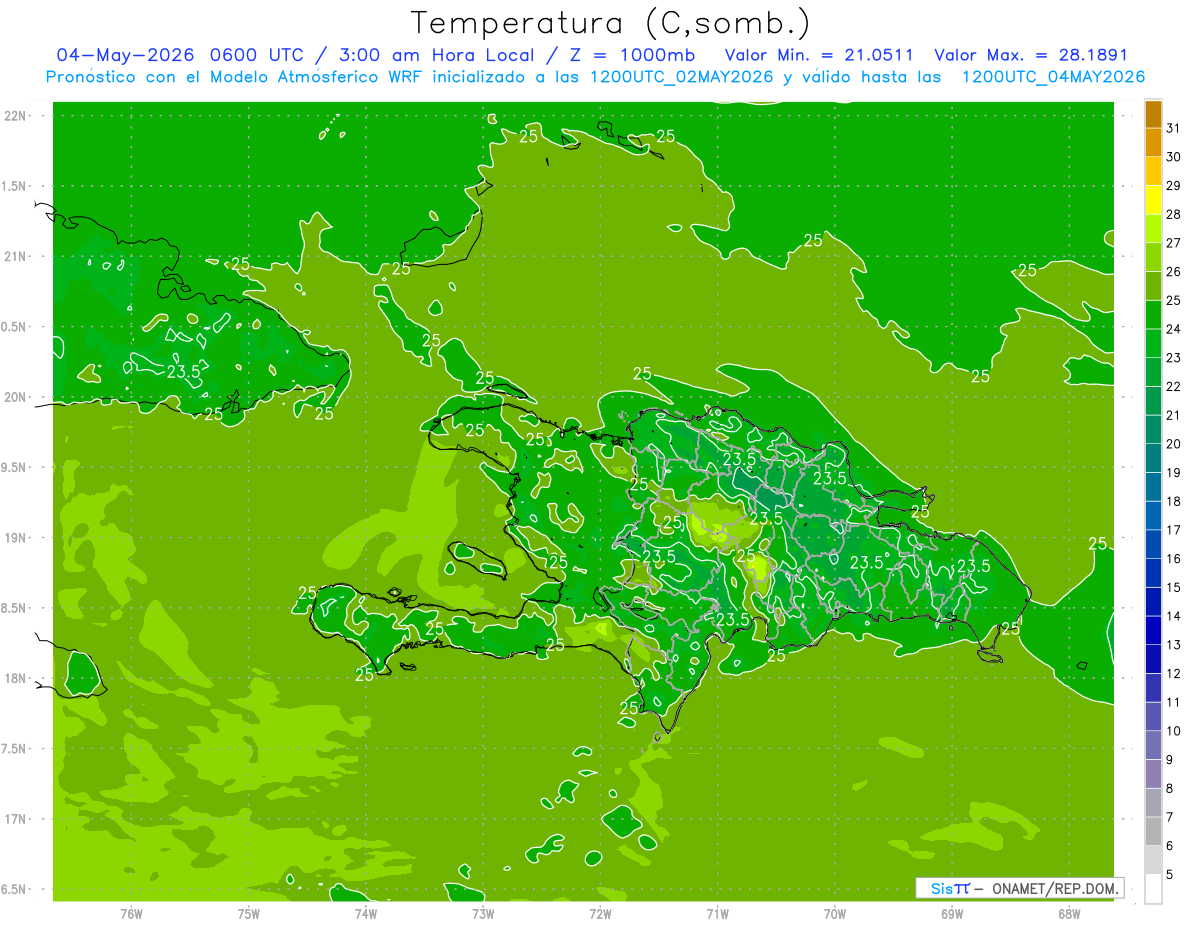This screenshot has height=927, width=1200.
Task: Click the 18N latitude axis label
Action: tap(18, 678)
